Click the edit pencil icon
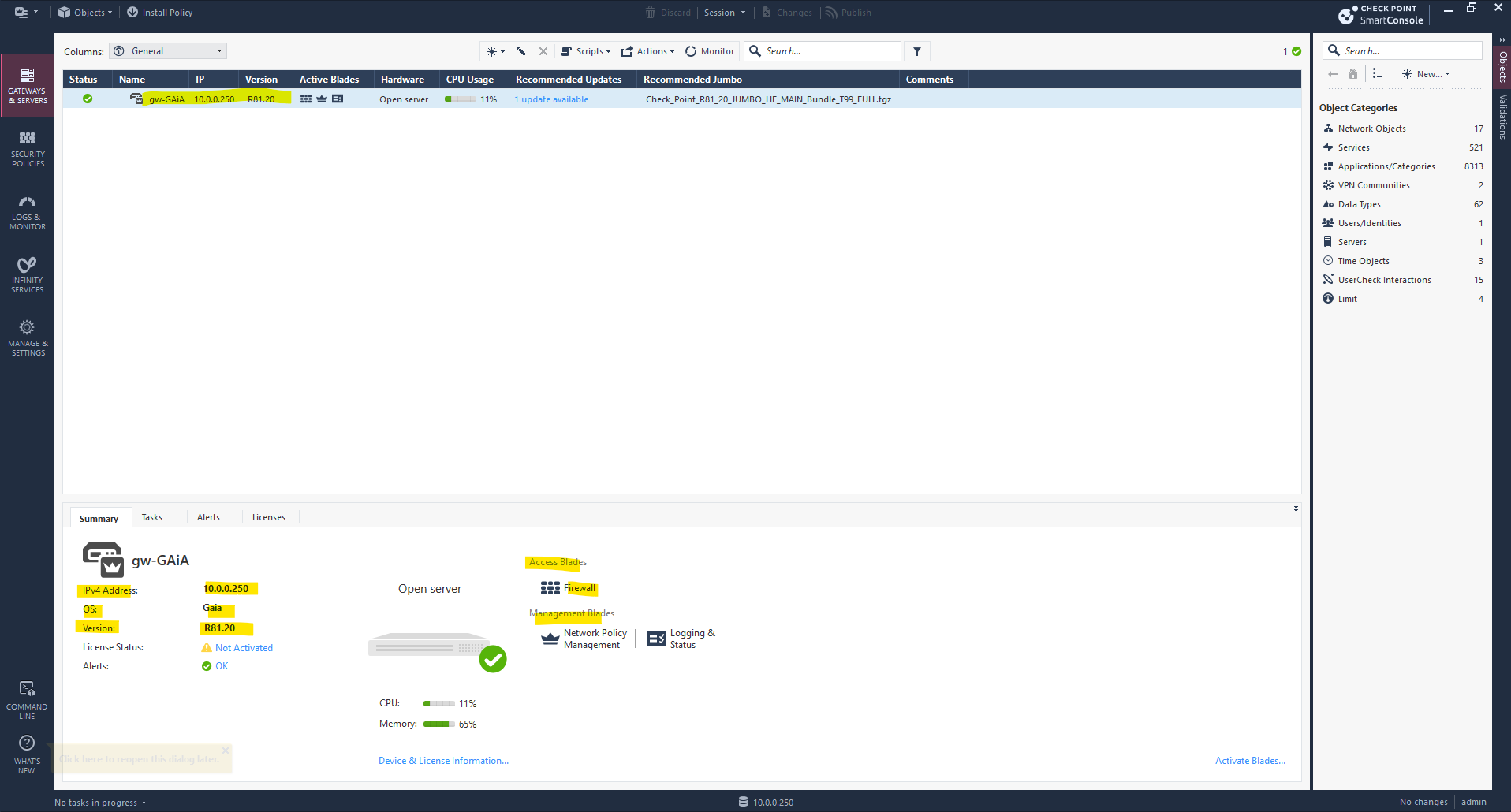 tap(521, 51)
